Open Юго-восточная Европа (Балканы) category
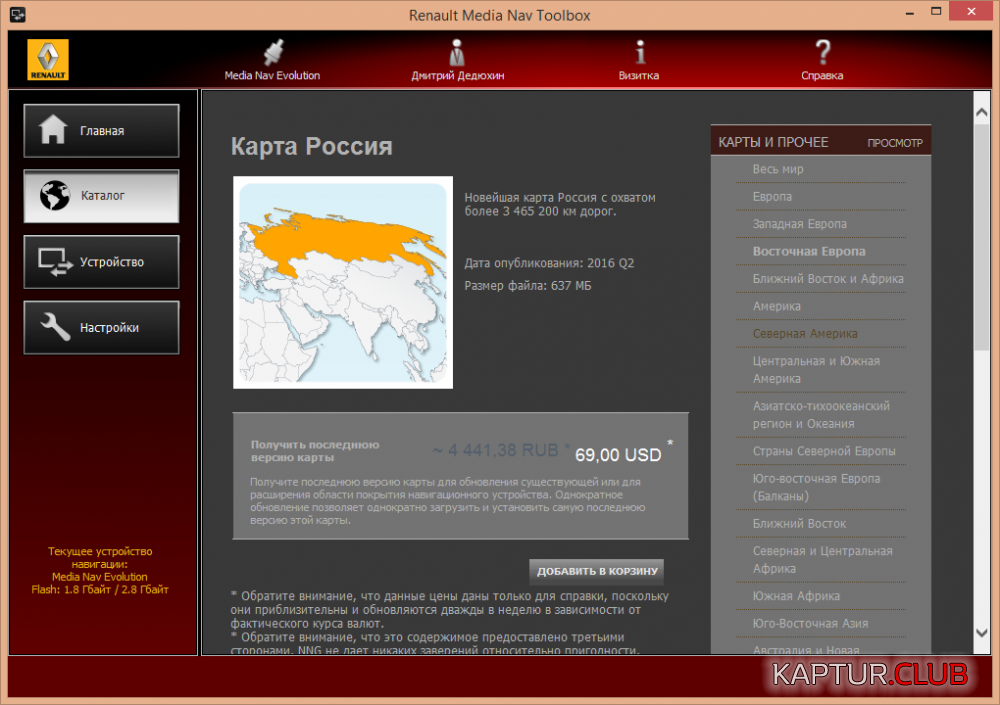1000x705 pixels. pyautogui.click(x=816, y=487)
